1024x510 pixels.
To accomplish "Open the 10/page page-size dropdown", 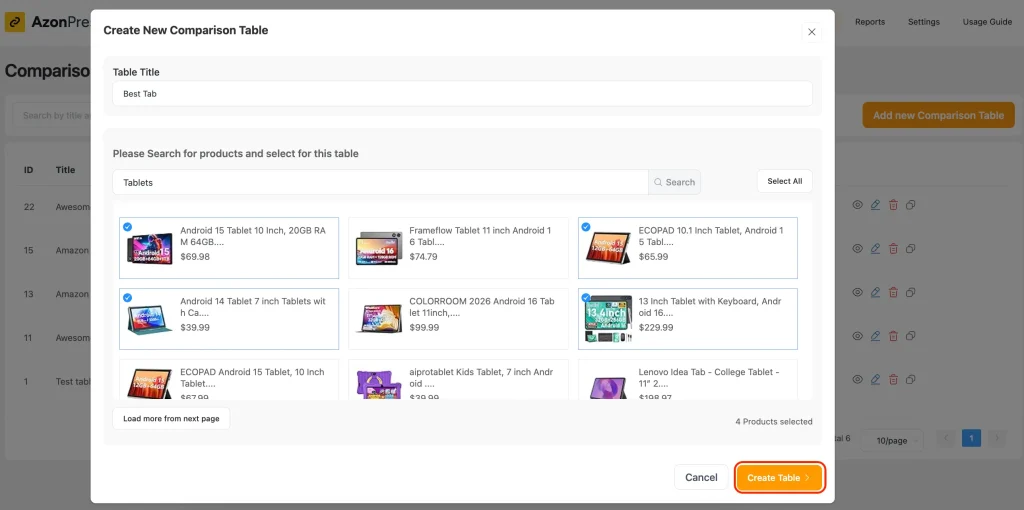I will pyautogui.click(x=892, y=440).
